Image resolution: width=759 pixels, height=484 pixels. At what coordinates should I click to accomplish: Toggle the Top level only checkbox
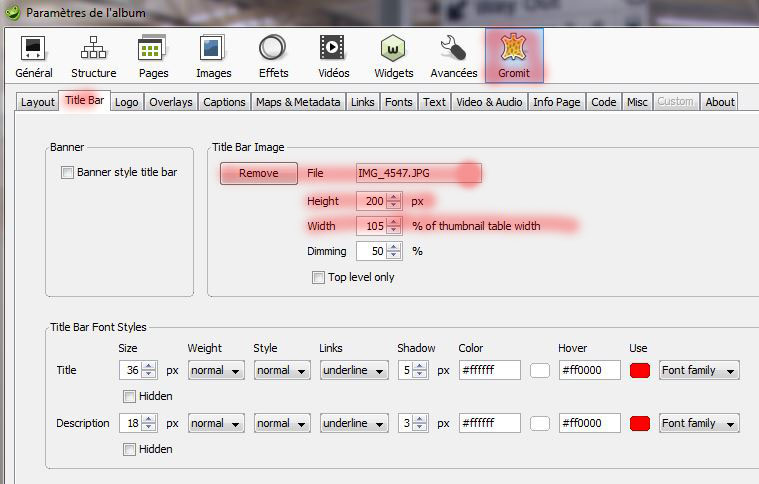[x=319, y=277]
